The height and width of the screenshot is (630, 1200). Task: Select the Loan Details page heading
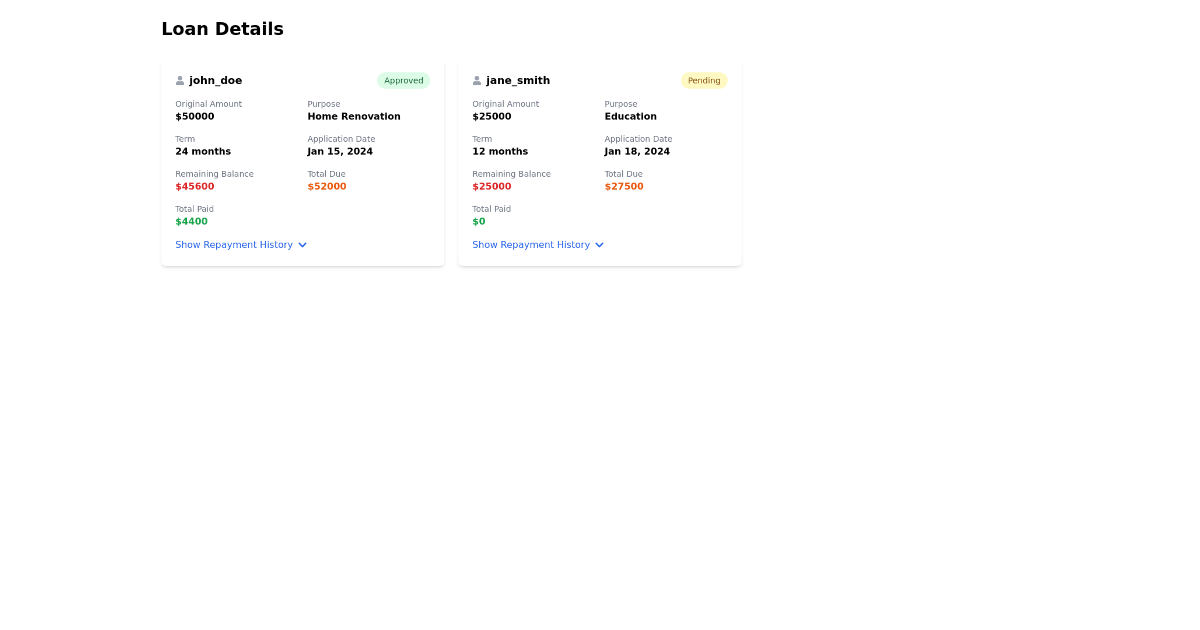click(x=222, y=28)
